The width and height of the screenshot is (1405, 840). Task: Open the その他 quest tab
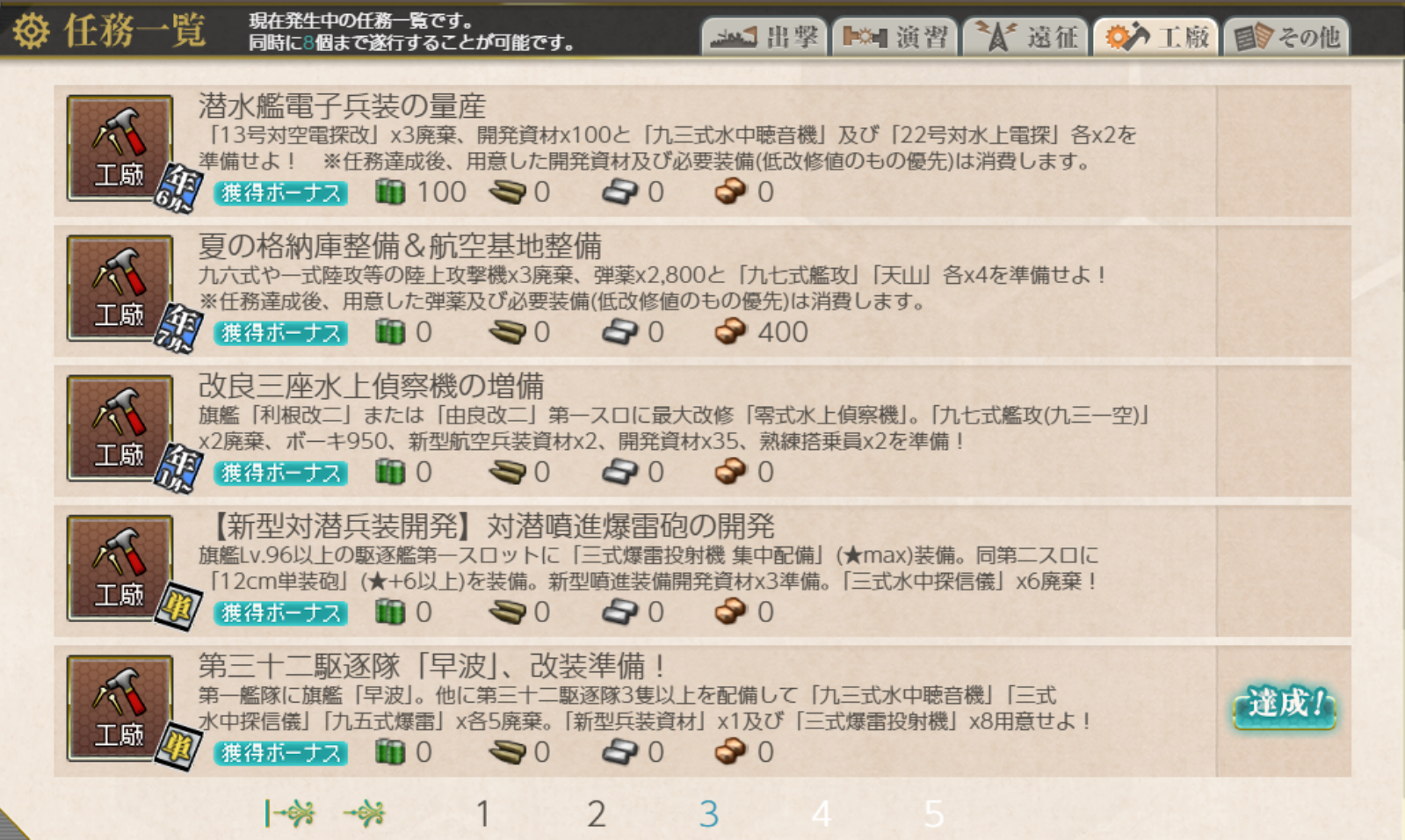click(1286, 37)
